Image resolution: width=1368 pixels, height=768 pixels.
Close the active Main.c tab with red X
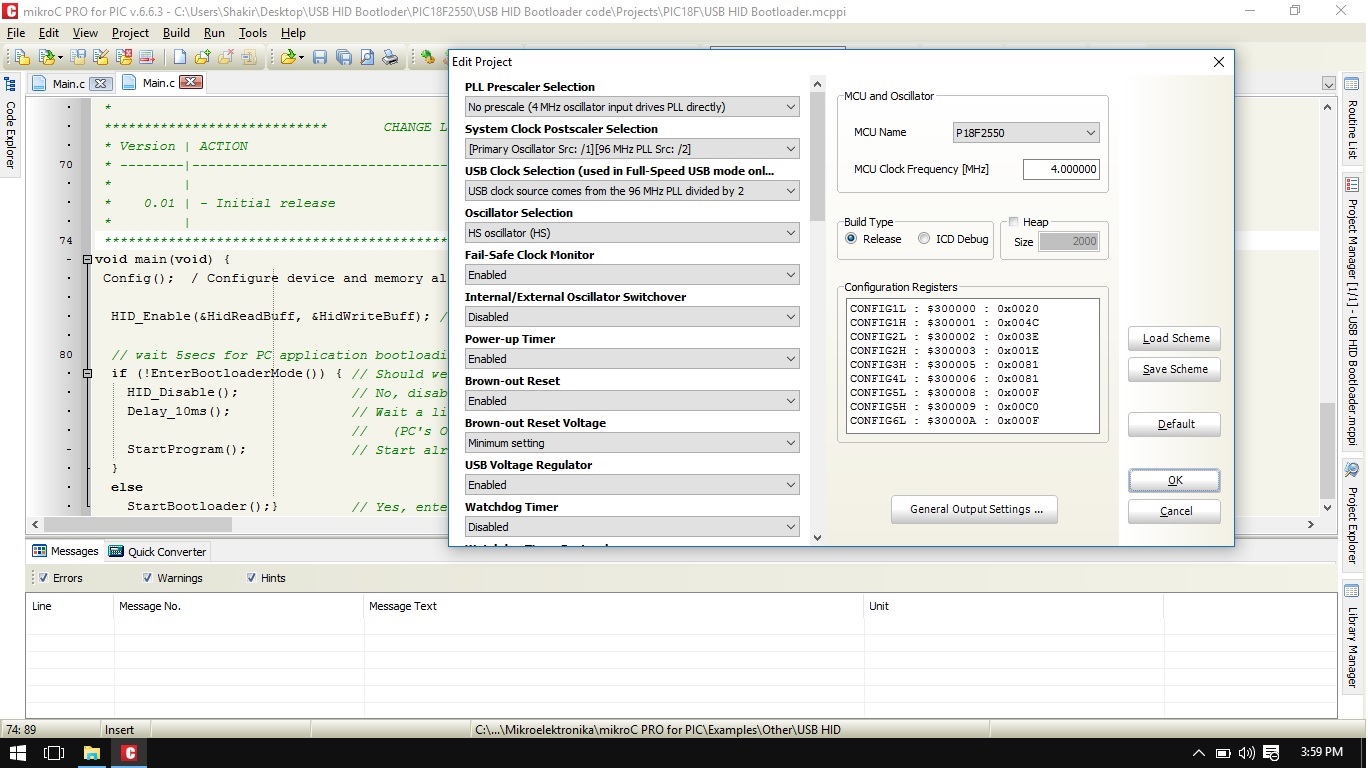click(190, 82)
